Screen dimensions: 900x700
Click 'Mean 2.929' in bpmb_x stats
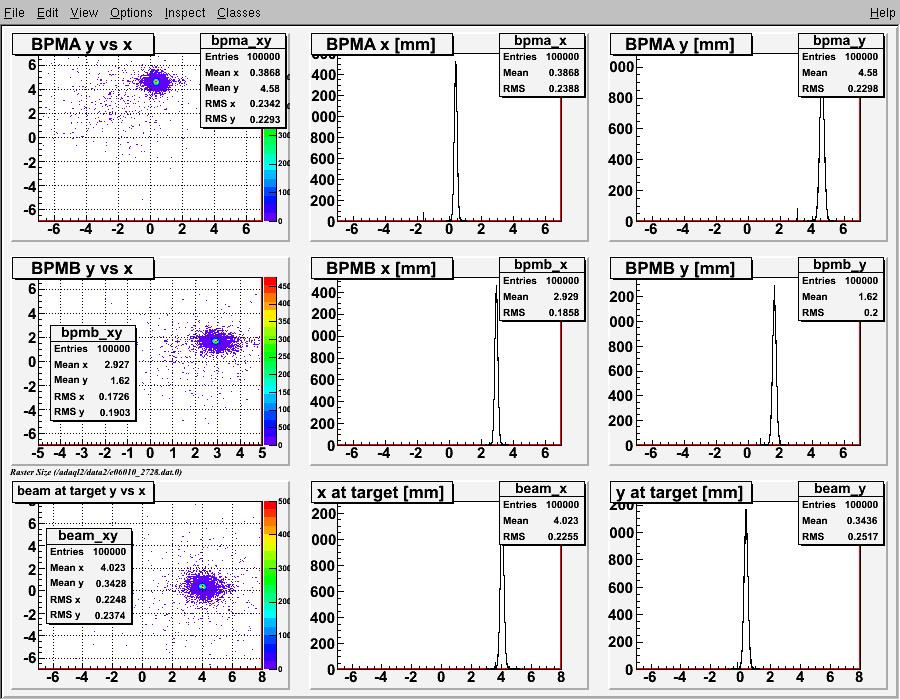click(x=541, y=297)
